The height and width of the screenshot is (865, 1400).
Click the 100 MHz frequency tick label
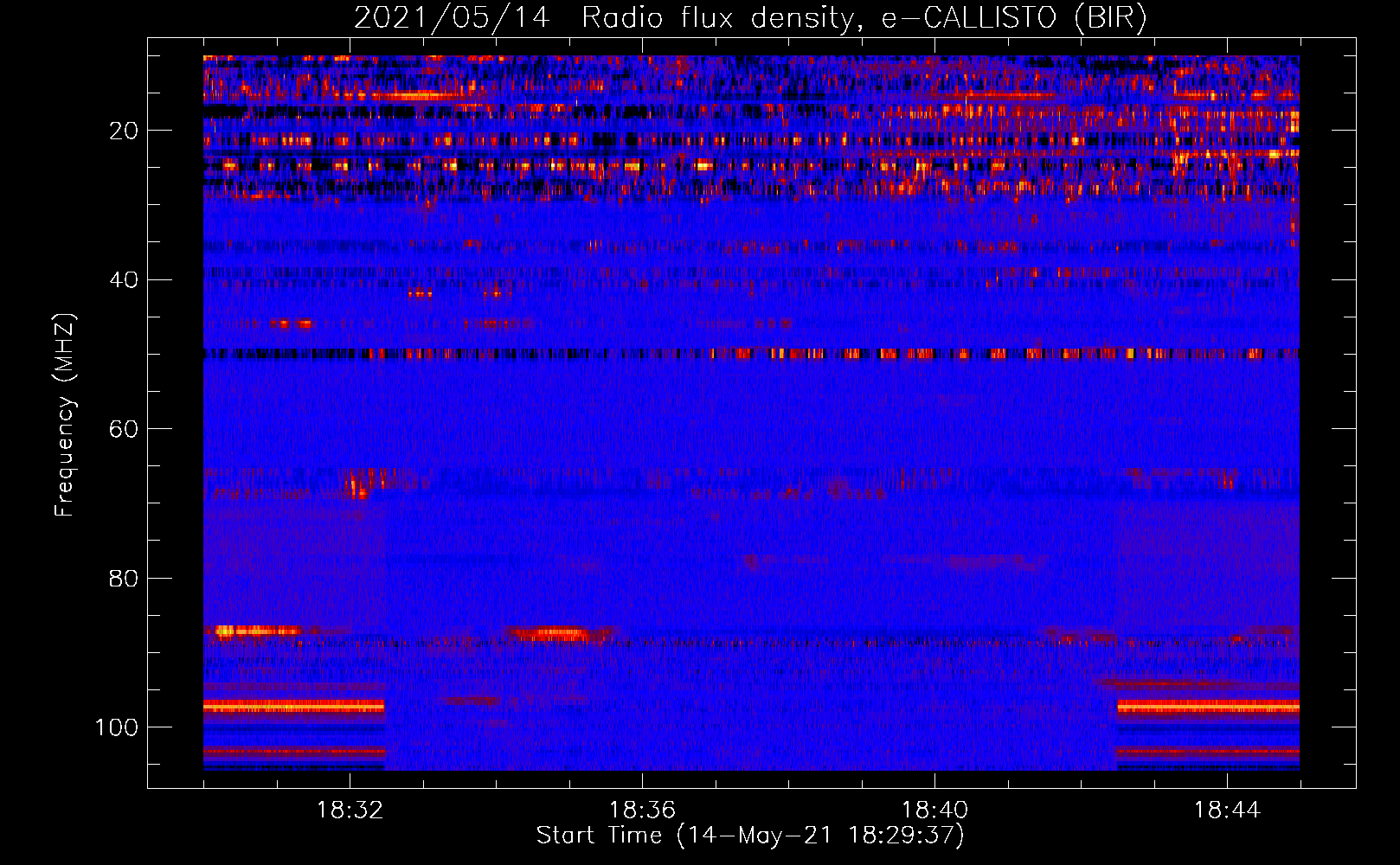117,727
